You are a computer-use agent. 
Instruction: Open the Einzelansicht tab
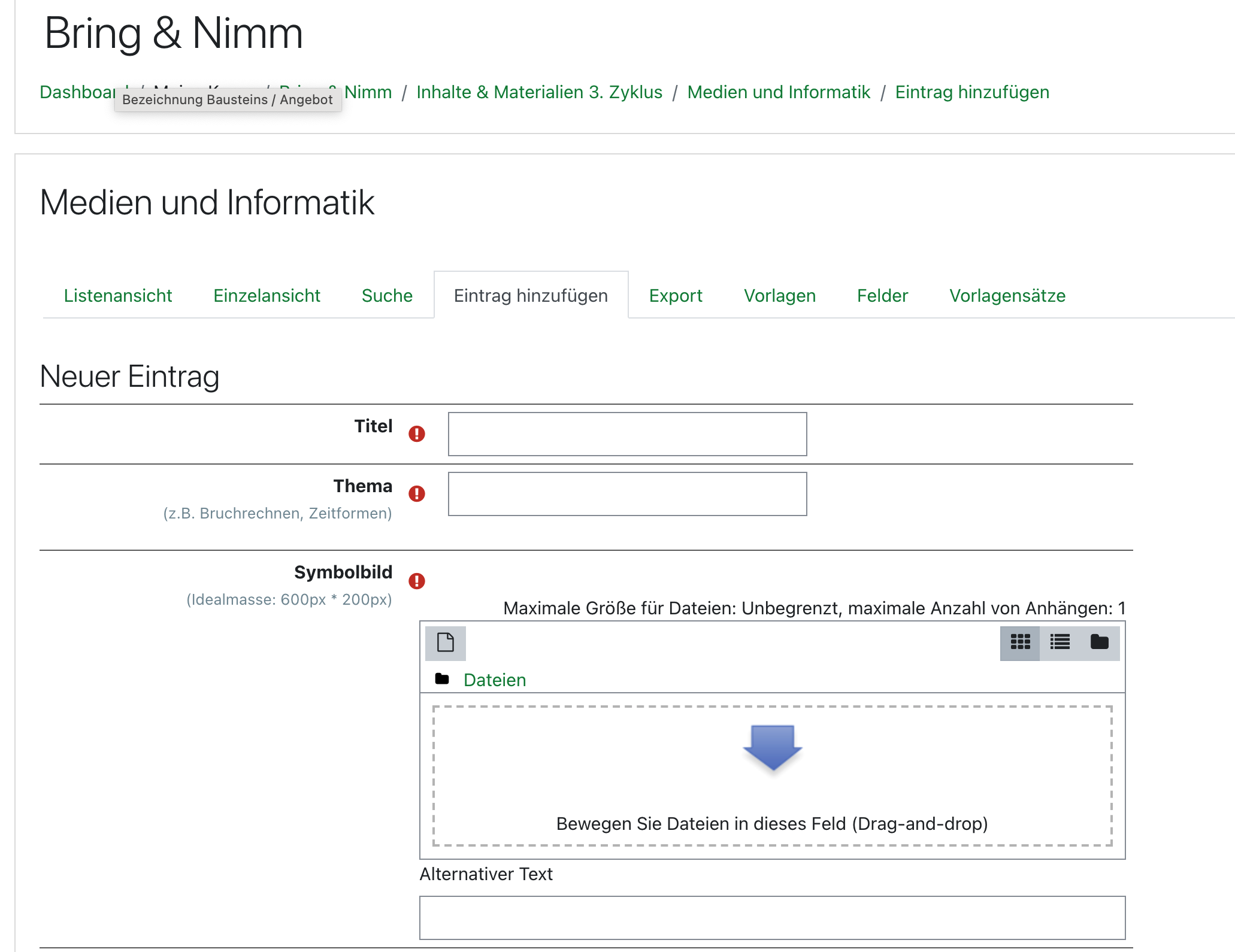click(x=267, y=296)
